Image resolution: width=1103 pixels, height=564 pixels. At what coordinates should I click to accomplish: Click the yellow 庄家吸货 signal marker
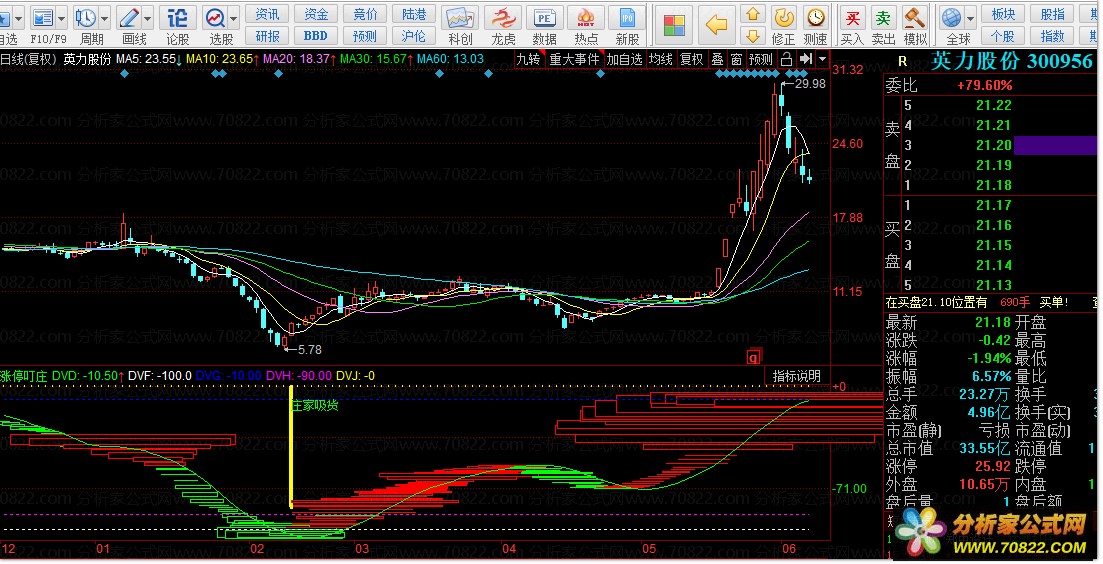[315, 406]
